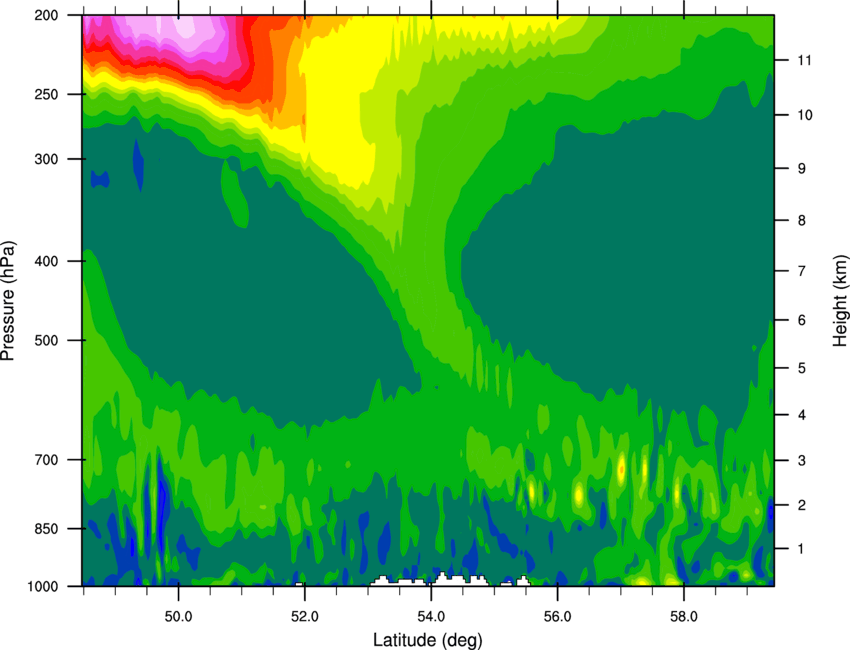This screenshot has width=850, height=650.
Task: Click the 1 km height tick label
Action: tap(802, 549)
